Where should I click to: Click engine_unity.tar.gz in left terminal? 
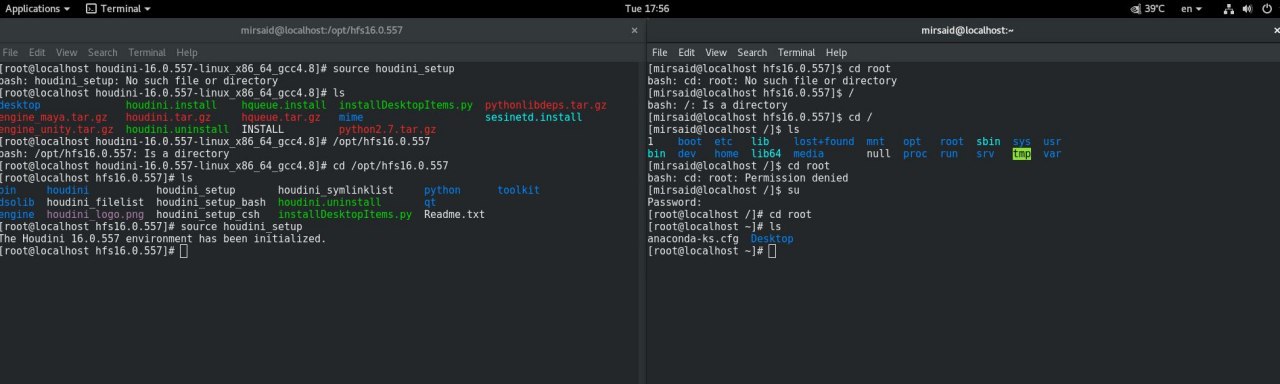[x=57, y=129]
